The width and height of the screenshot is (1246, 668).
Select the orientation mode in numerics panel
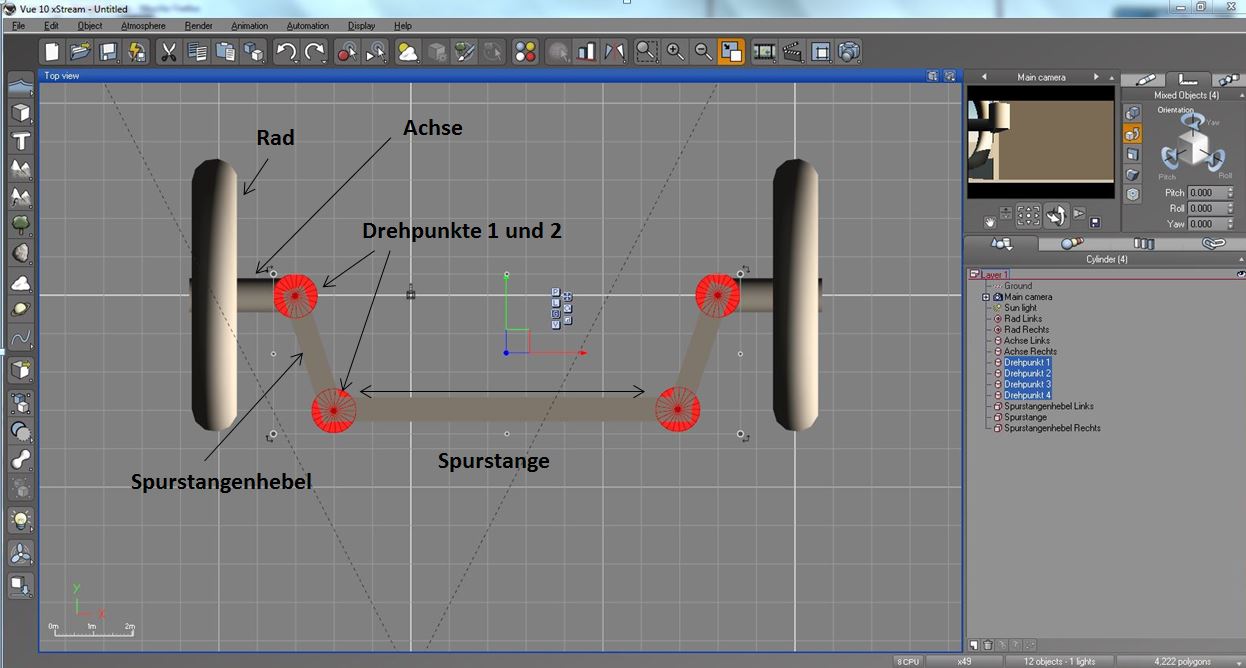click(x=1133, y=133)
